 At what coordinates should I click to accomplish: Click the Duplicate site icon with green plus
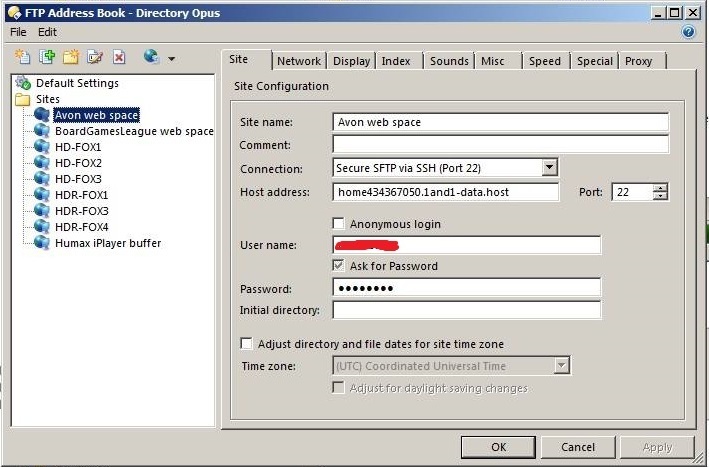pyautogui.click(x=47, y=57)
